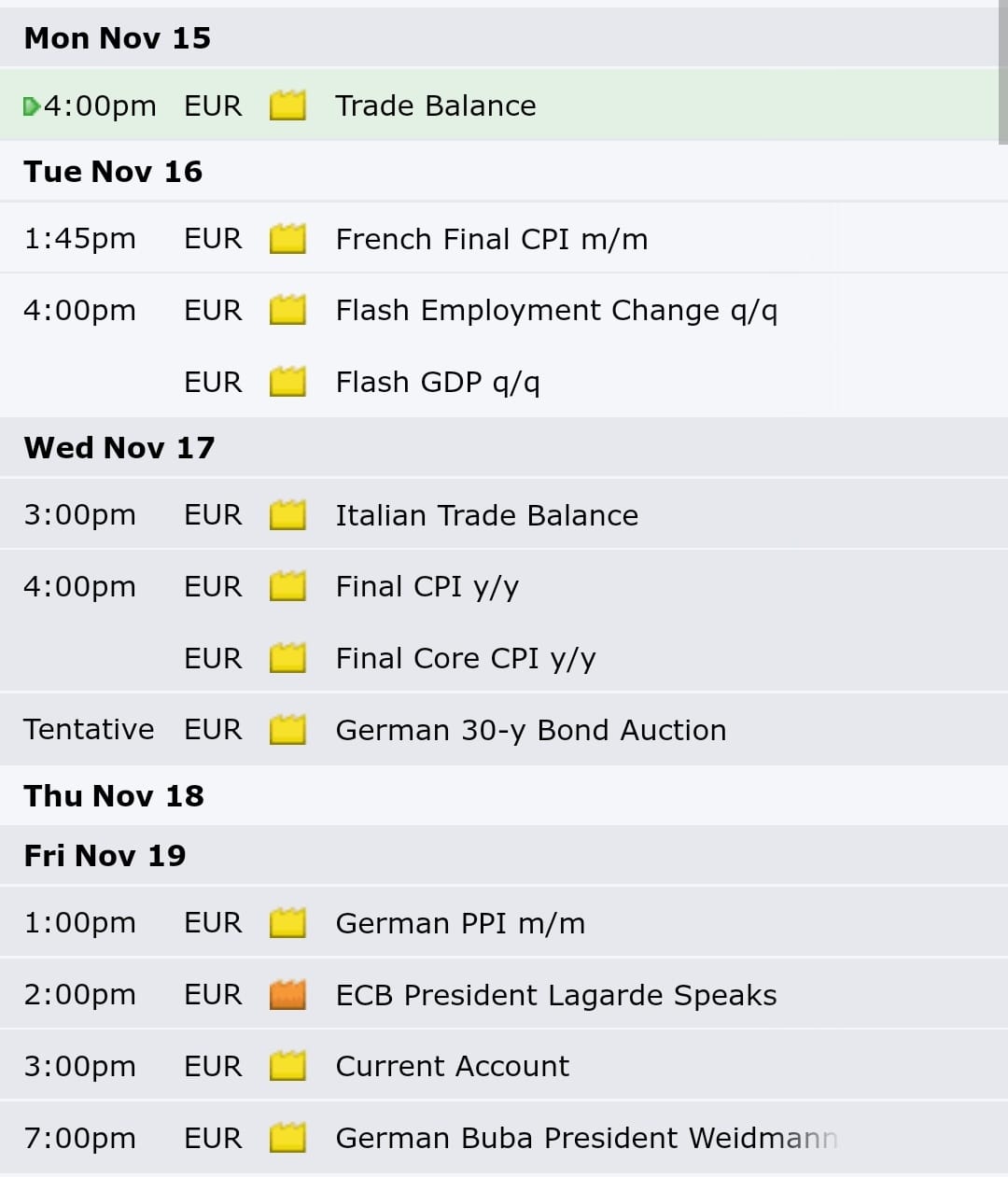The image size is (1008, 1177).
Task: Click the Thu Nov 18 date header
Action: 114,796
